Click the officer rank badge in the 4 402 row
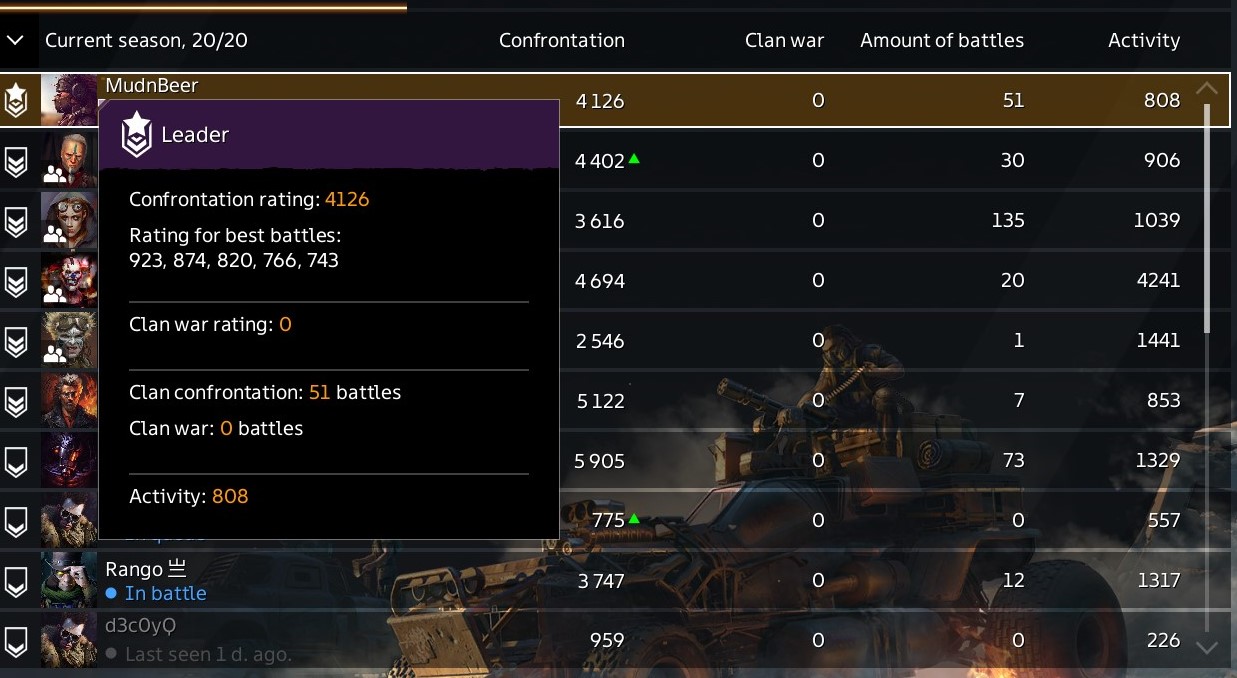The image size is (1237, 678). pyautogui.click(x=16, y=161)
